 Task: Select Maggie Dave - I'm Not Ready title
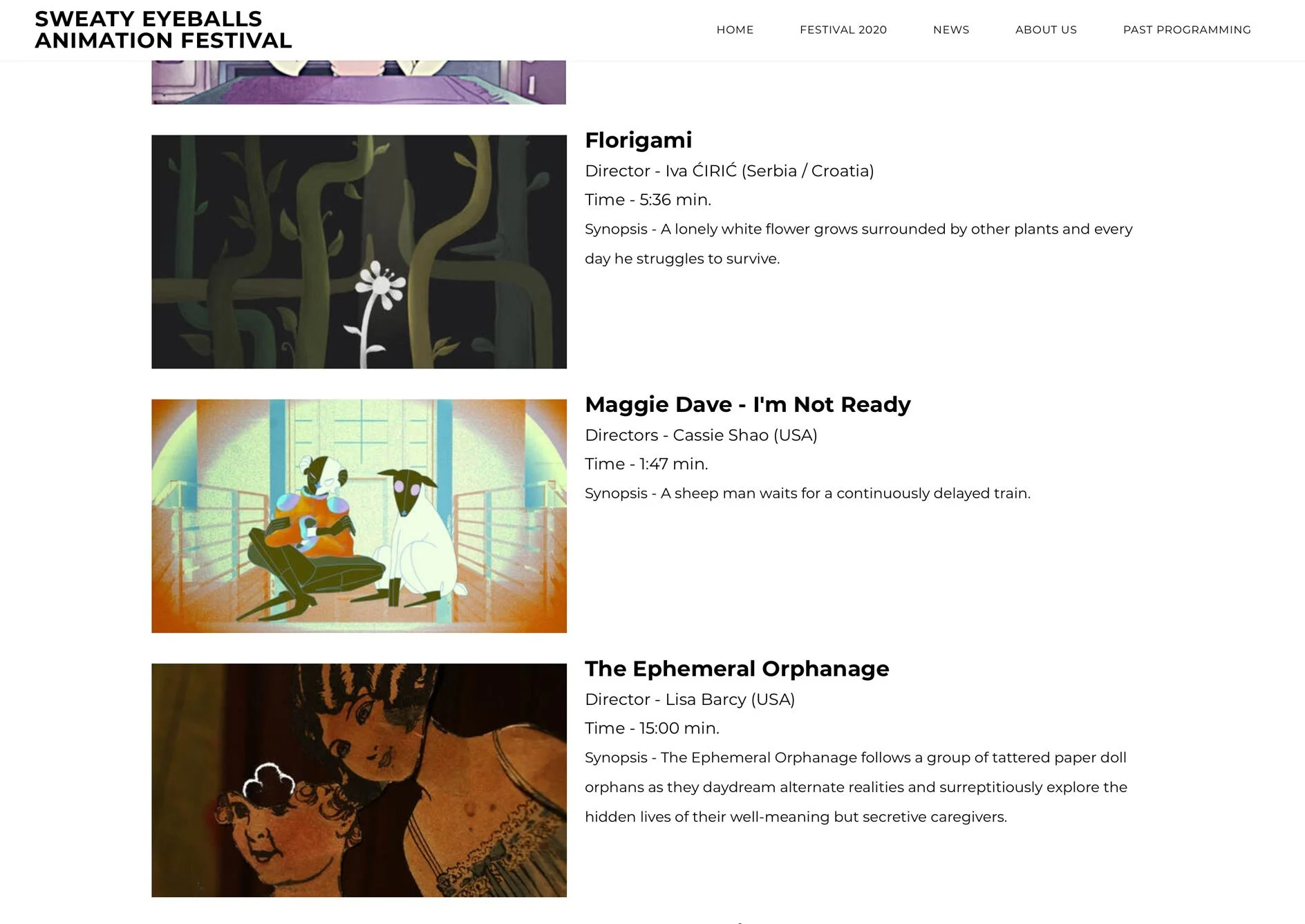pos(747,404)
